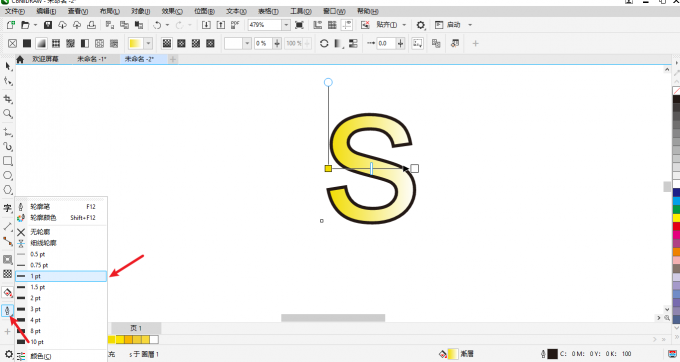Viewport: 680px width, 362px height.
Task: Click the Import icon
Action: click(206, 25)
